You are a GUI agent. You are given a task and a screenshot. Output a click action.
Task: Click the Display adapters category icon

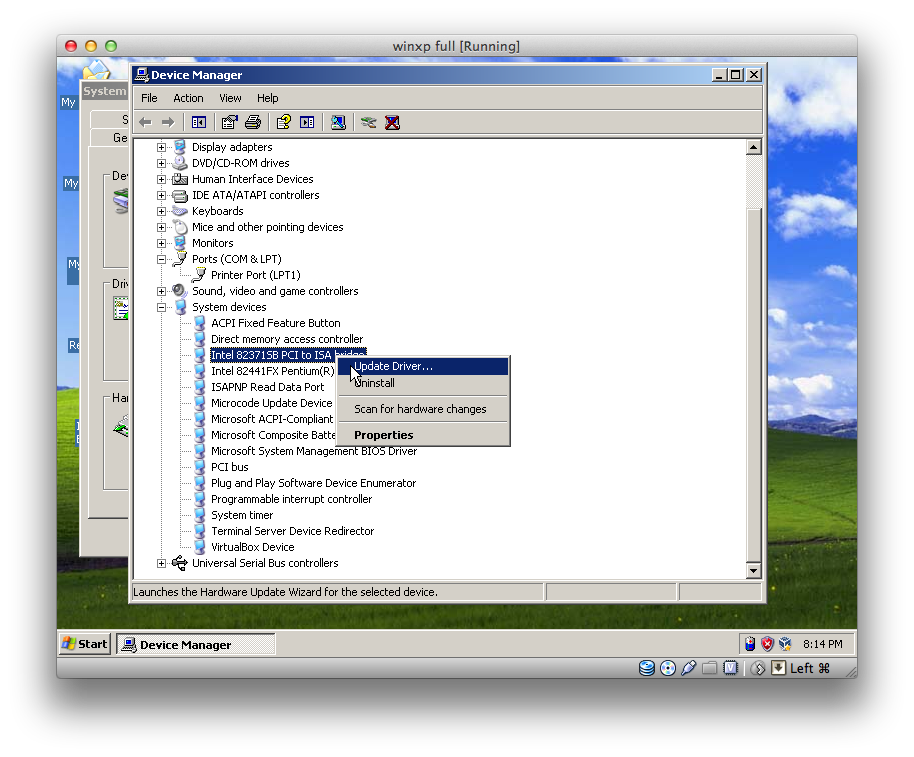click(180, 147)
